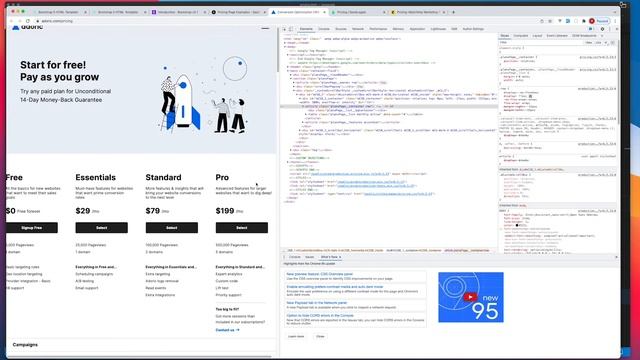Screen dimensions: 640x360
Task: Select the Computed sidebar tab
Action: (520, 36)
